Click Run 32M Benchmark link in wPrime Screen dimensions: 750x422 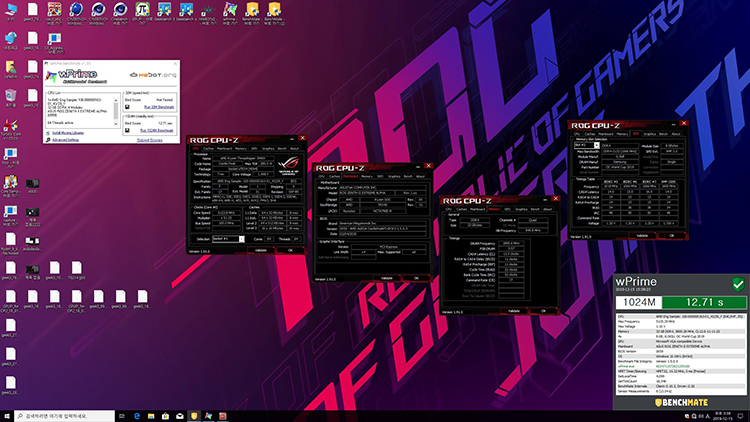pyautogui.click(x=159, y=107)
